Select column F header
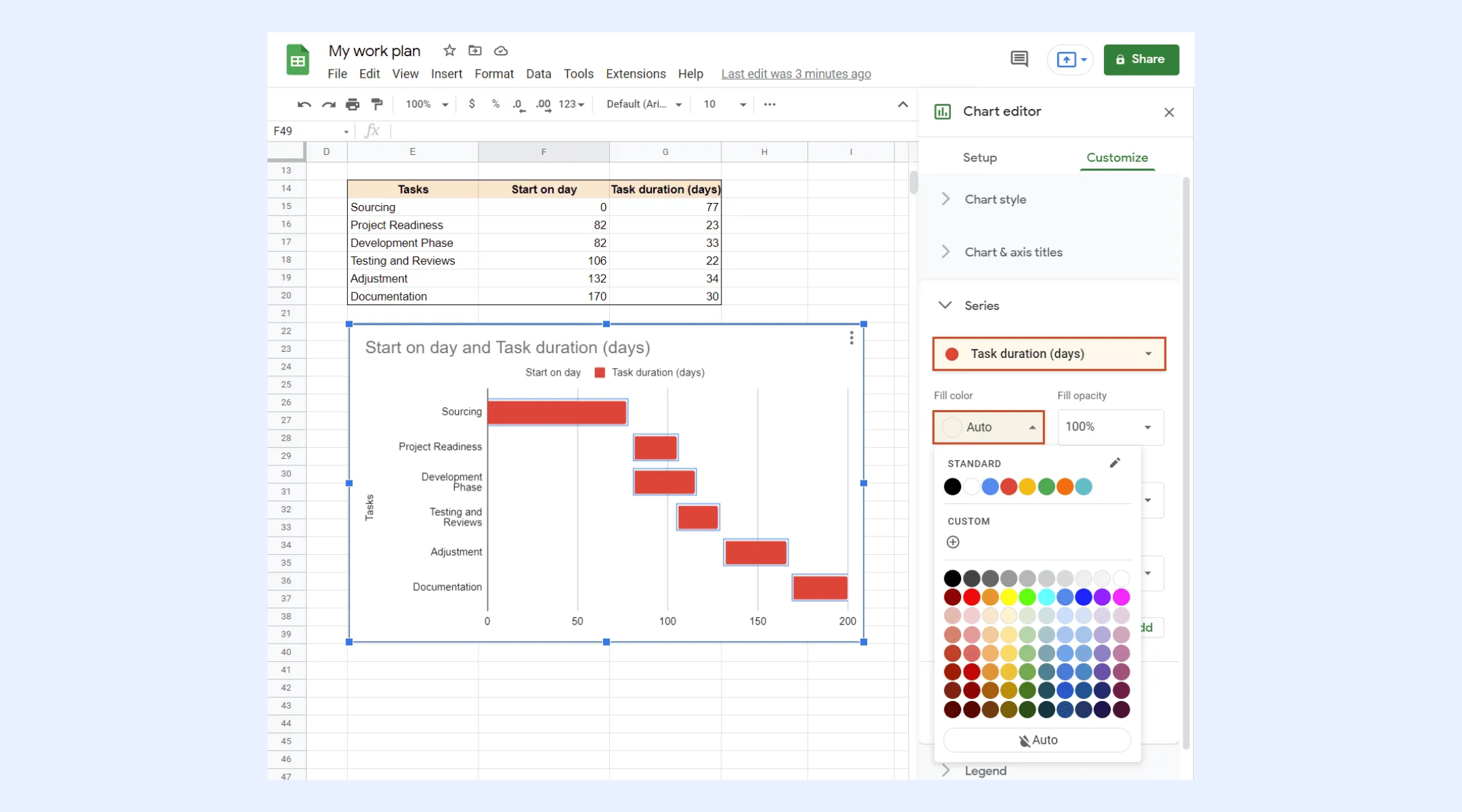This screenshot has width=1462, height=812. pyautogui.click(x=544, y=152)
